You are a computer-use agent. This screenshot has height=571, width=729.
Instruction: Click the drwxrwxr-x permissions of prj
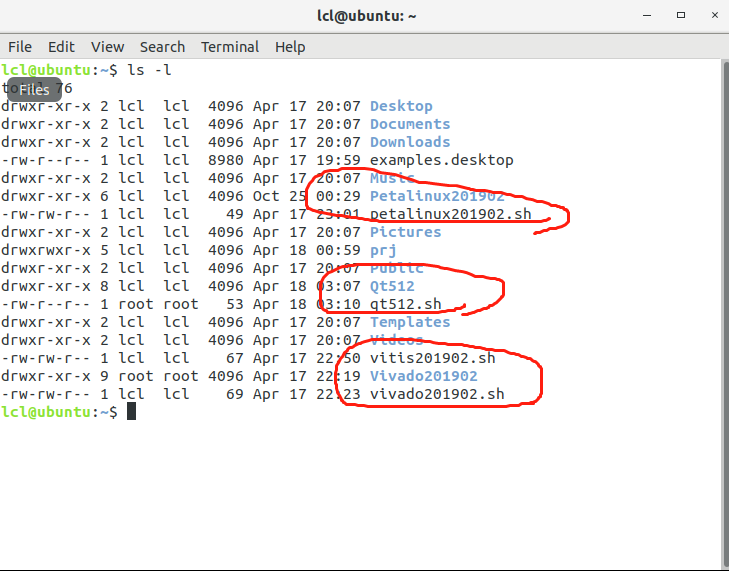click(x=46, y=250)
